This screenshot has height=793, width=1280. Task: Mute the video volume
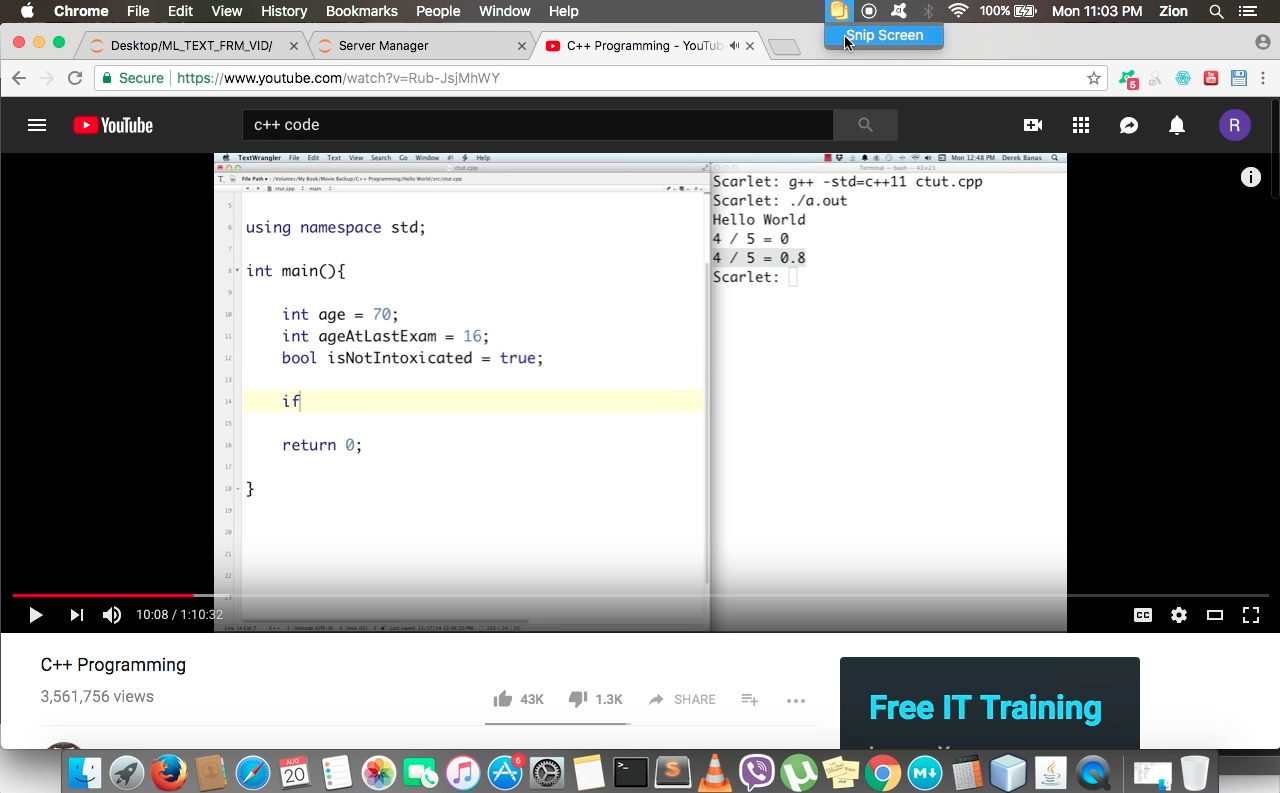pyautogui.click(x=112, y=615)
